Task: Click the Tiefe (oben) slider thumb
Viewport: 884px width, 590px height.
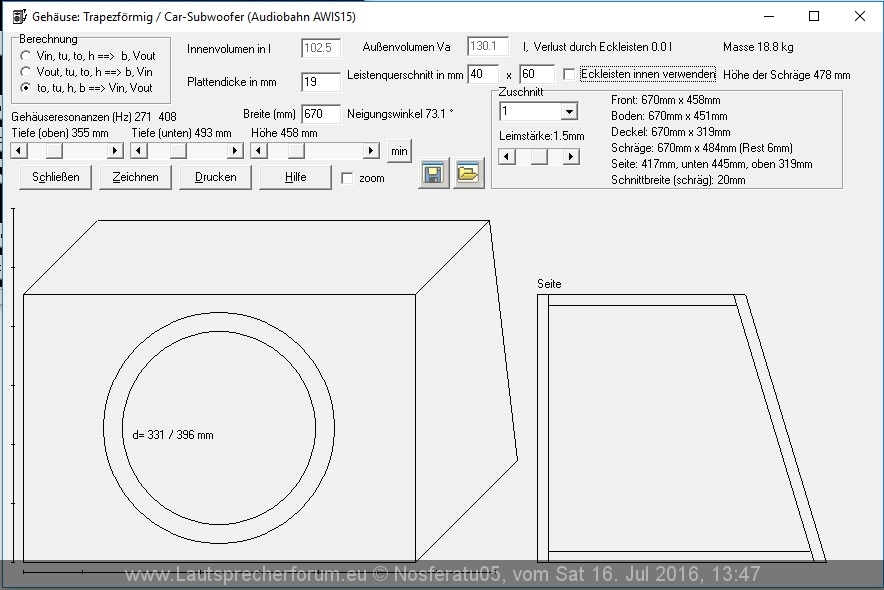Action: (x=53, y=151)
